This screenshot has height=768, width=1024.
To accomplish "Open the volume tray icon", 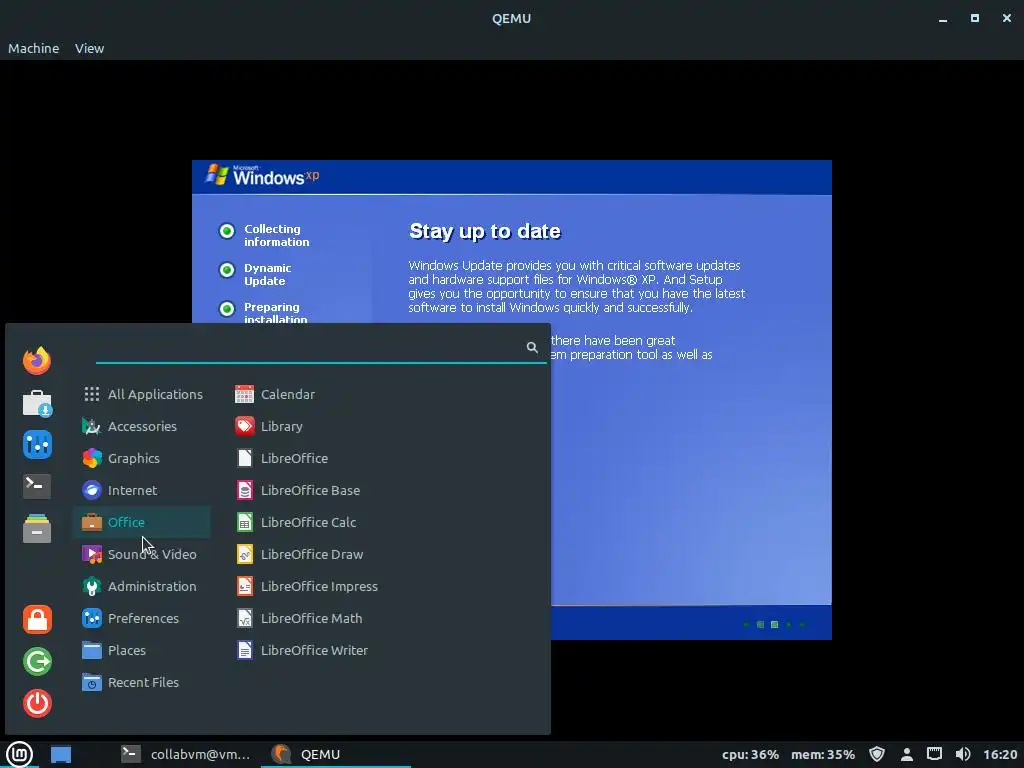I will click(x=963, y=754).
